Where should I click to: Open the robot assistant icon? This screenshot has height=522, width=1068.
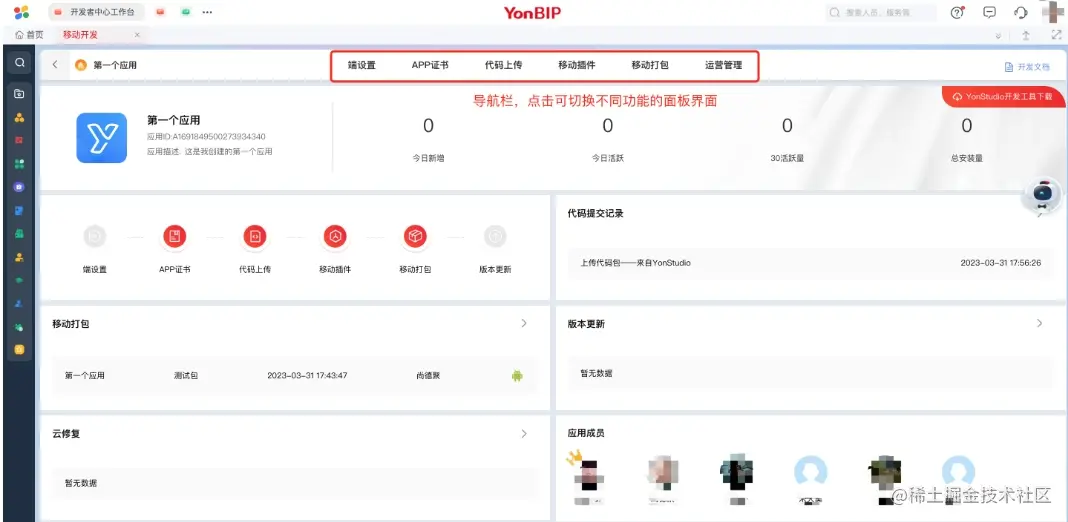pyautogui.click(x=1042, y=193)
